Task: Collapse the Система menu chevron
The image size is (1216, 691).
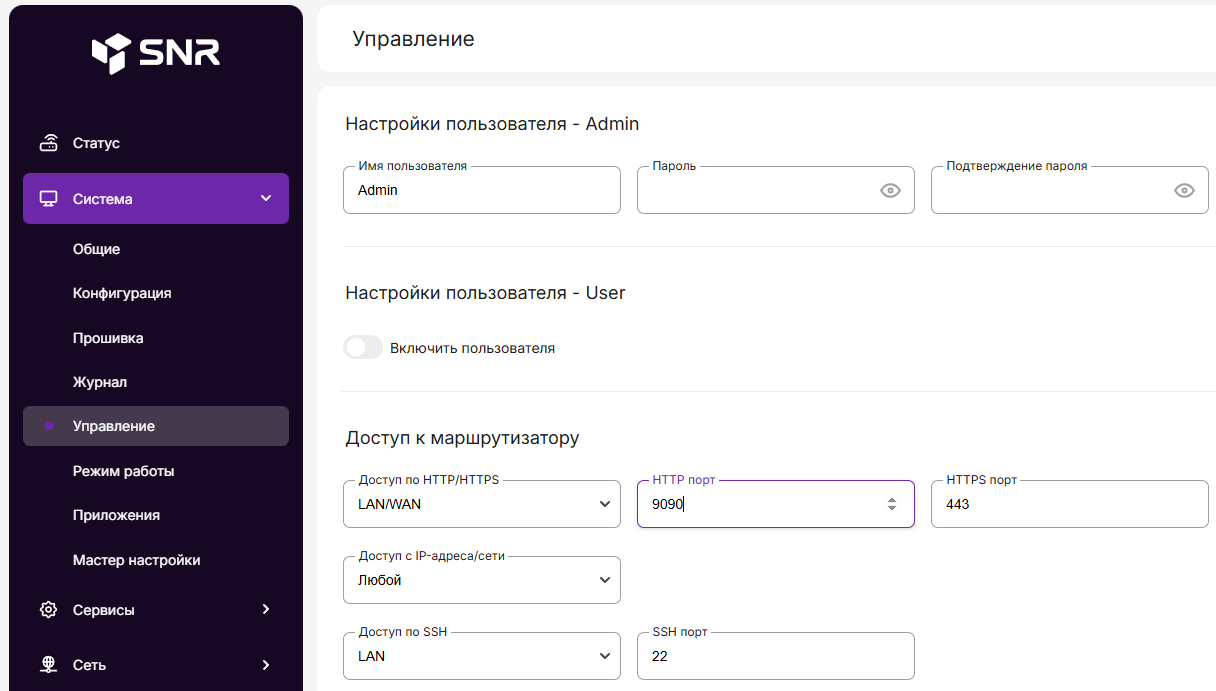Action: 266,199
